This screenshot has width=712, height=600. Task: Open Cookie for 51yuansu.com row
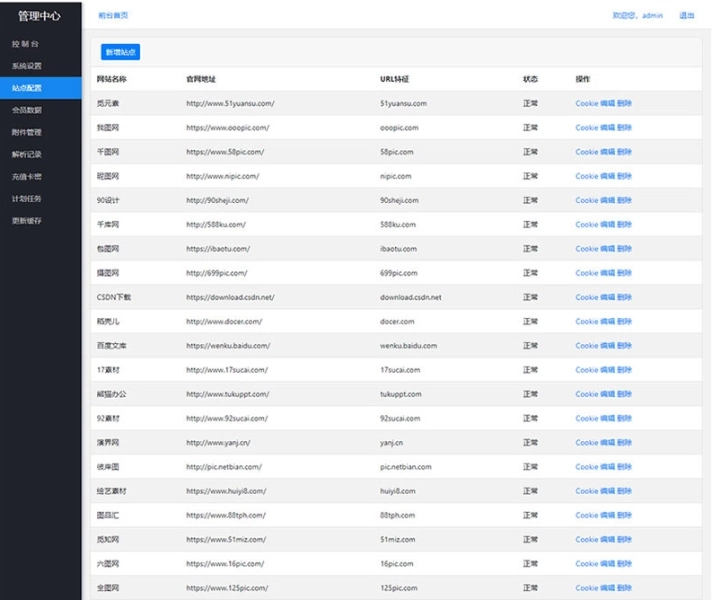(587, 104)
